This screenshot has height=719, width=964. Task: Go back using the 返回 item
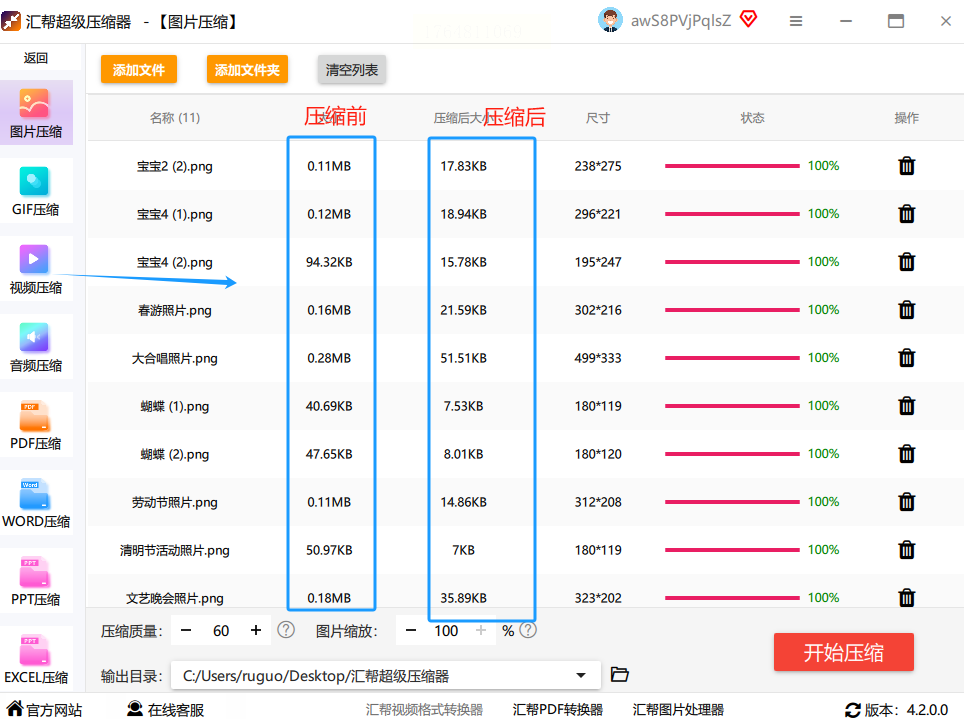[x=36, y=58]
